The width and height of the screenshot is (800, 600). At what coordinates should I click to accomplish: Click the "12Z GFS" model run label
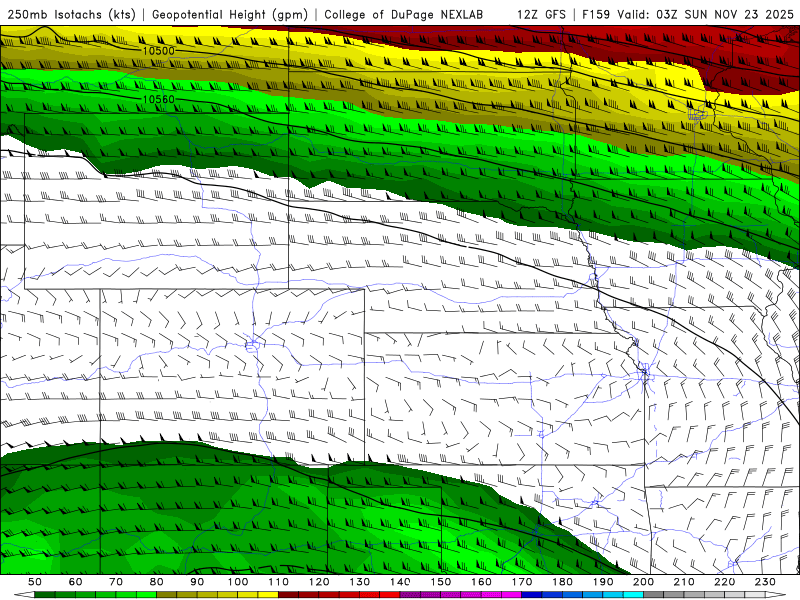click(x=541, y=14)
